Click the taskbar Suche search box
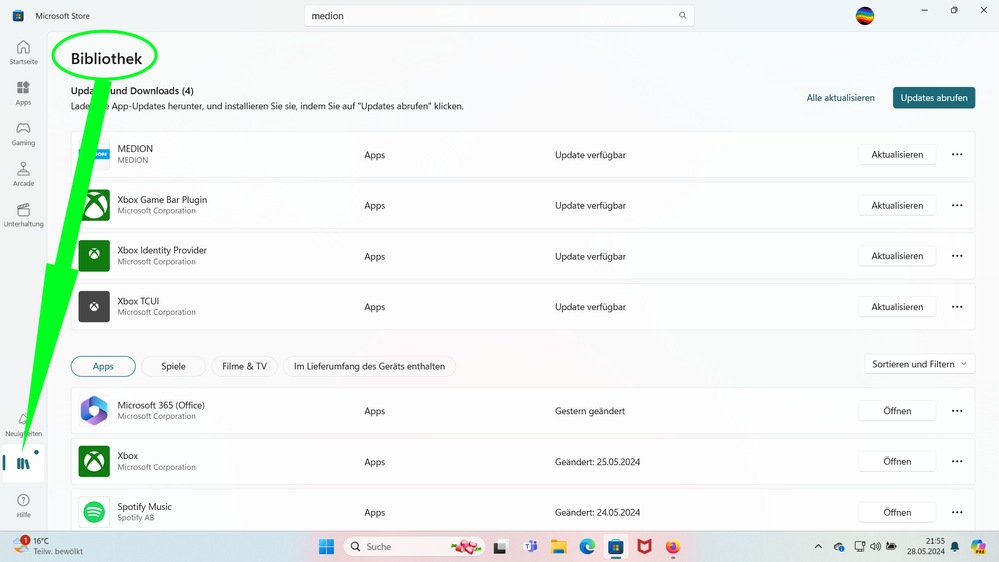The width and height of the screenshot is (999, 562). click(415, 547)
